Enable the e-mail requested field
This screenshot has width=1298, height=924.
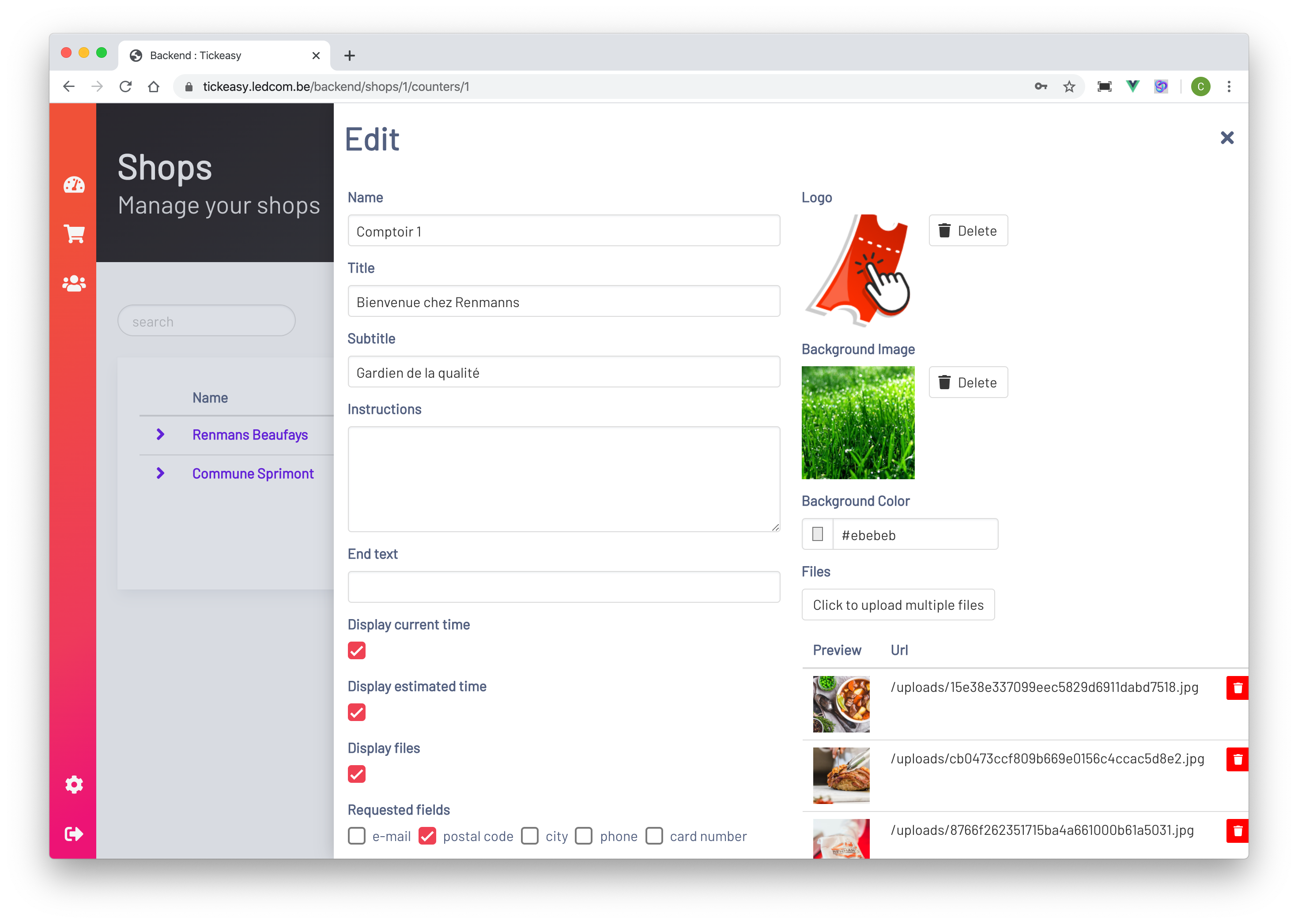pyautogui.click(x=357, y=836)
